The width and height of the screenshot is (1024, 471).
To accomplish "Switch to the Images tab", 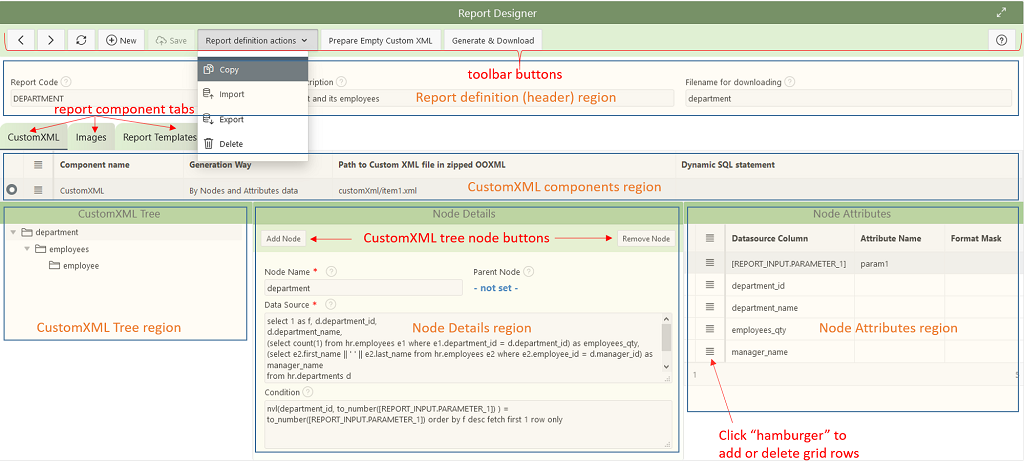I will point(91,137).
